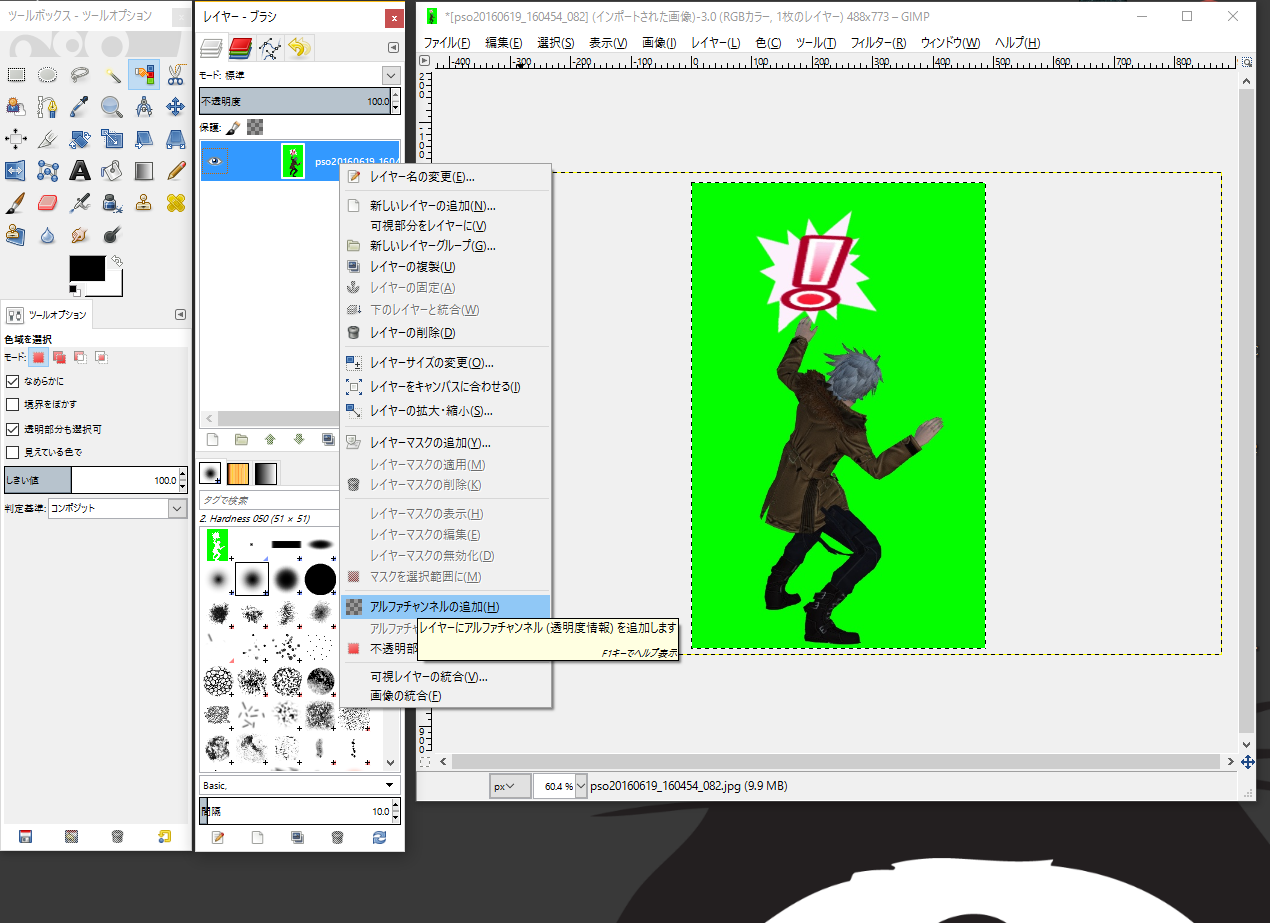Screen dimensions: 1270x923
Task: Select the Rectangle Select tool
Action: (x=16, y=74)
